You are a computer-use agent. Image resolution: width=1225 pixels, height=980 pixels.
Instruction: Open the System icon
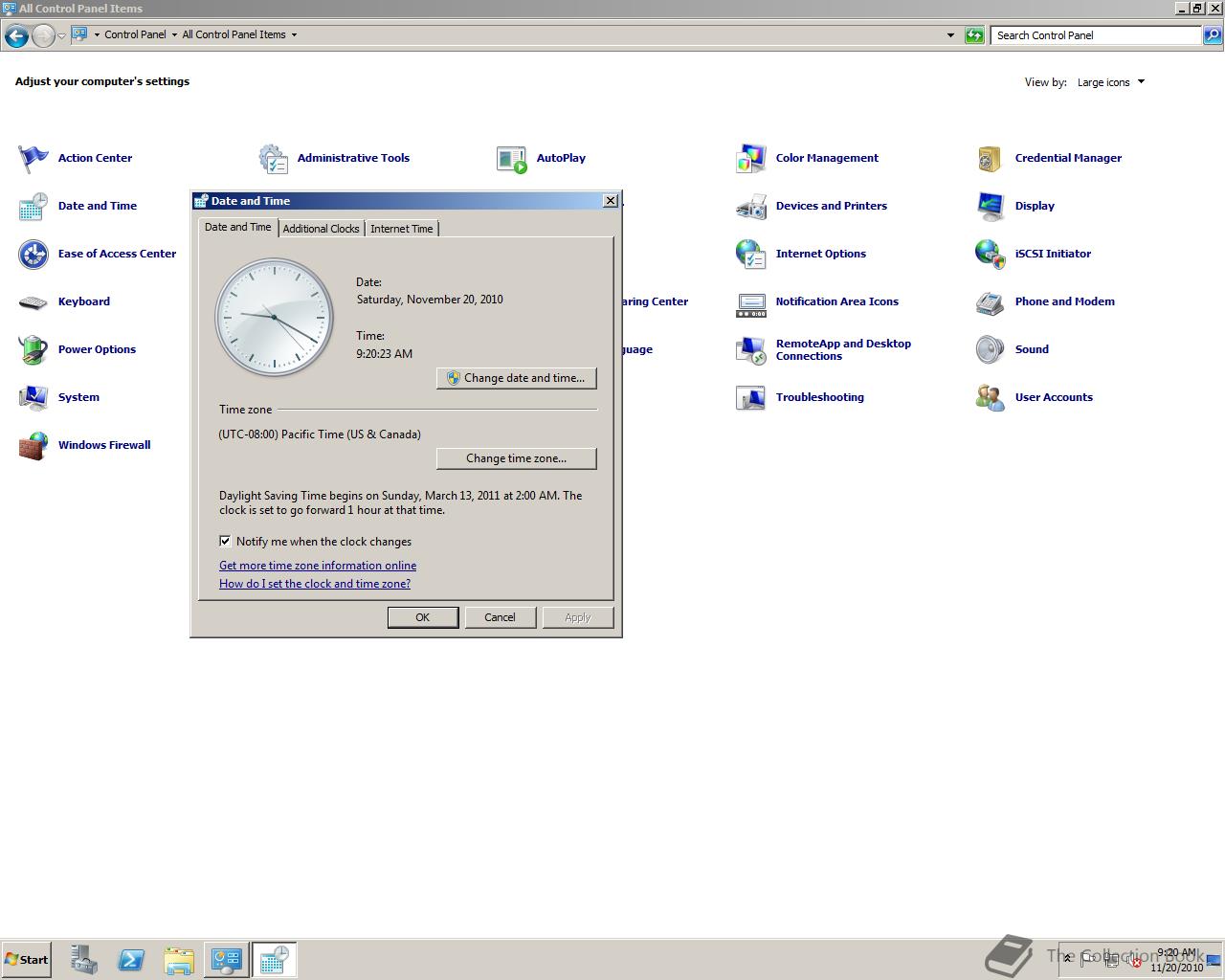pyautogui.click(x=33, y=397)
